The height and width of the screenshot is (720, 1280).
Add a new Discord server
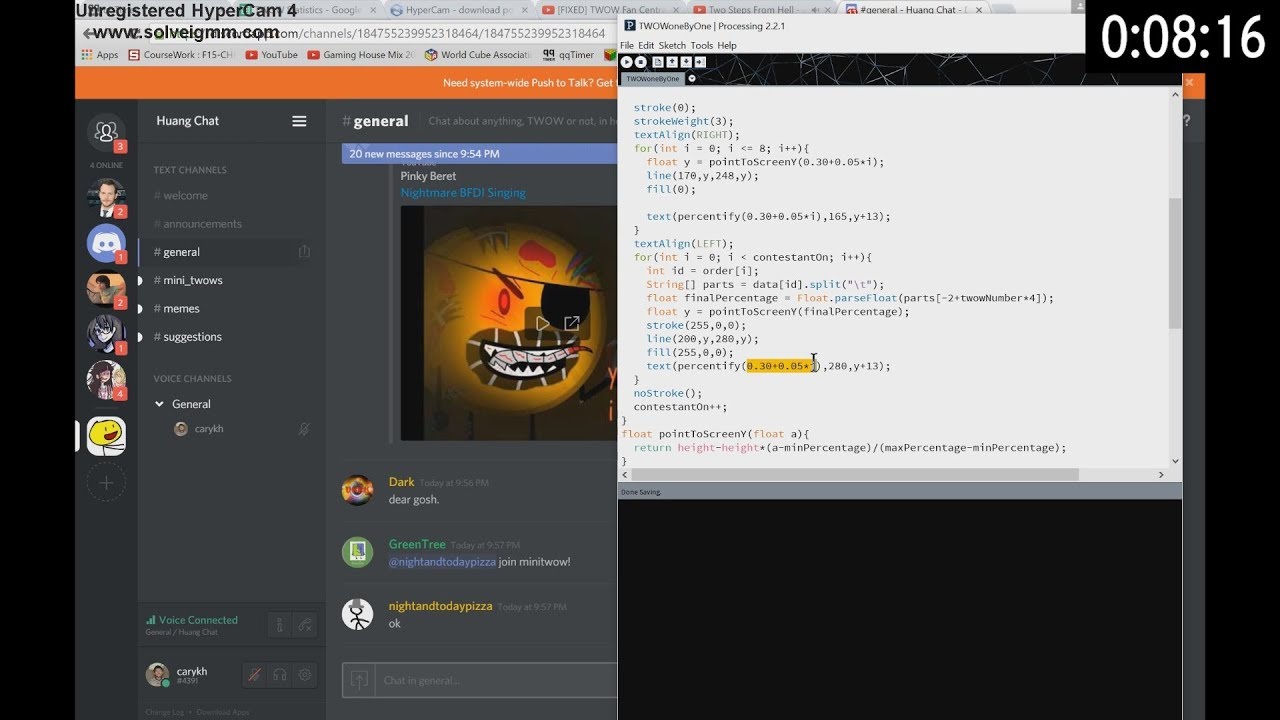tap(106, 483)
